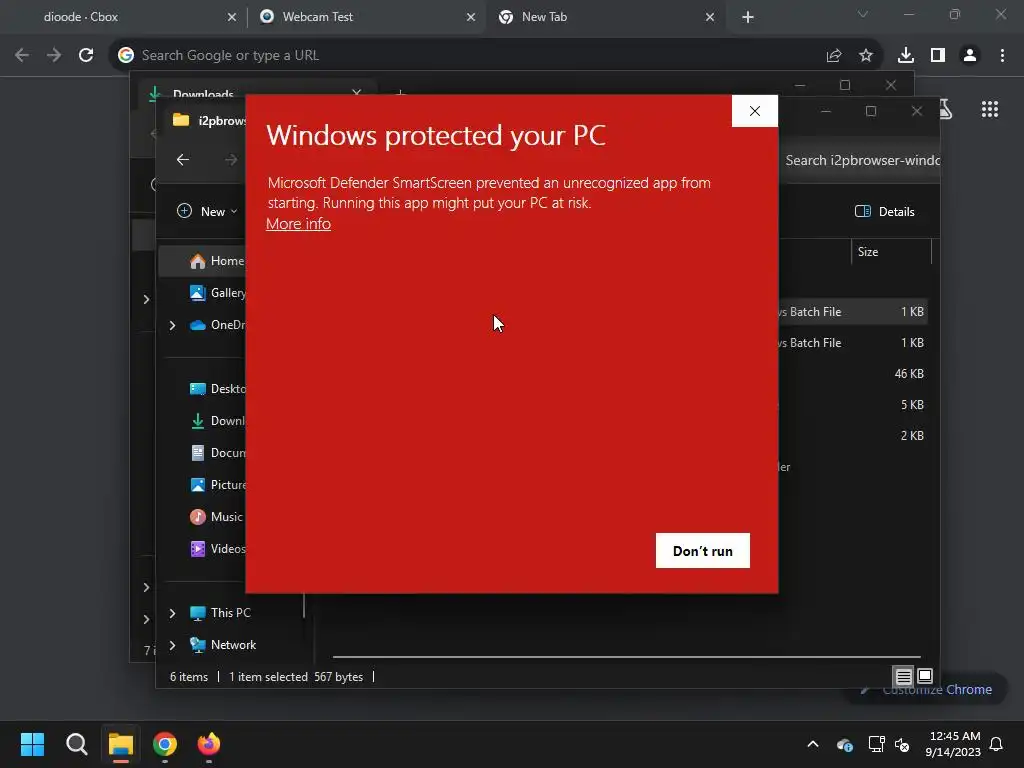Open Google Chrome from taskbar

pyautogui.click(x=165, y=744)
